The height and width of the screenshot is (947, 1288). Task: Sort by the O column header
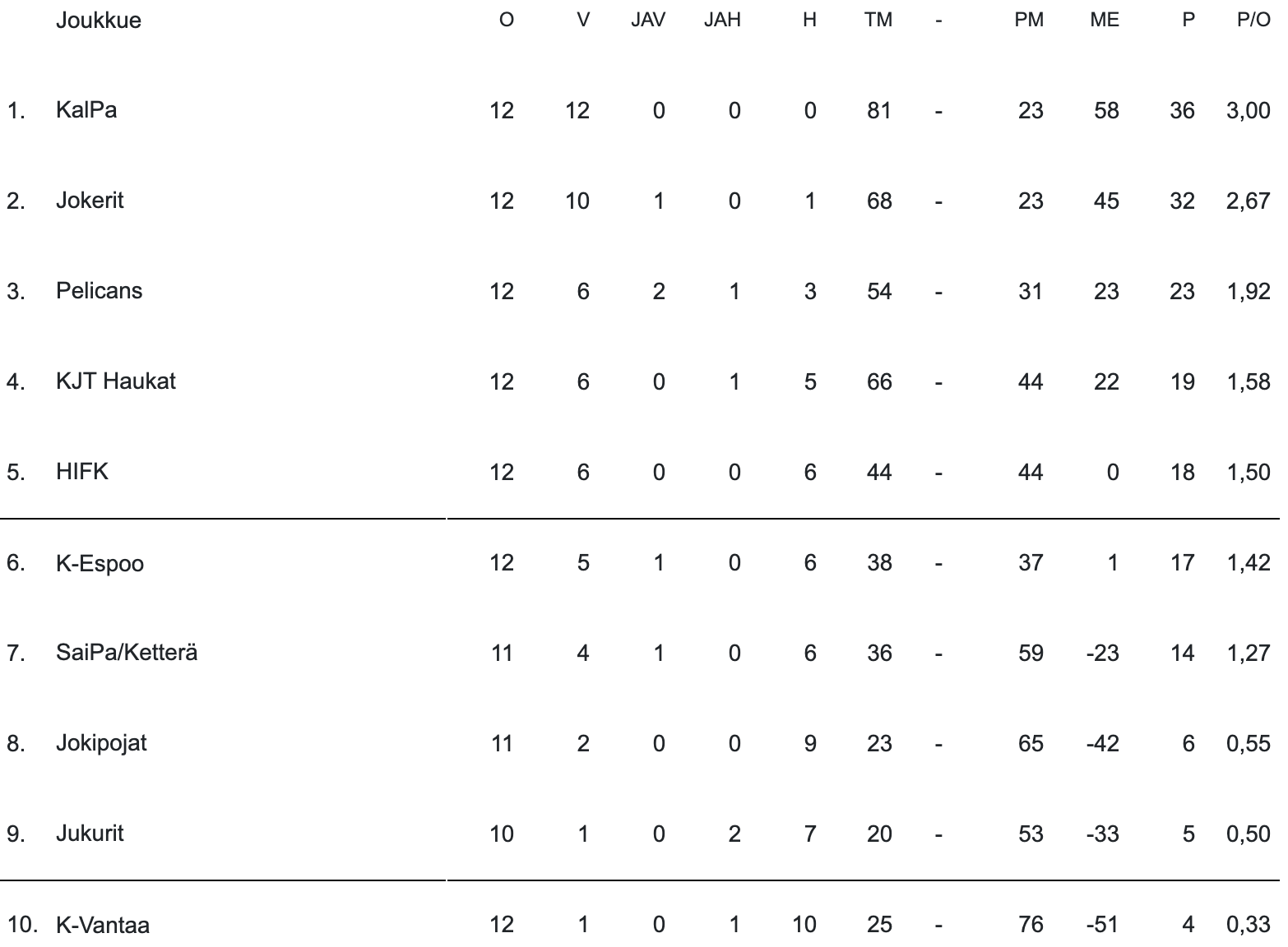(506, 21)
